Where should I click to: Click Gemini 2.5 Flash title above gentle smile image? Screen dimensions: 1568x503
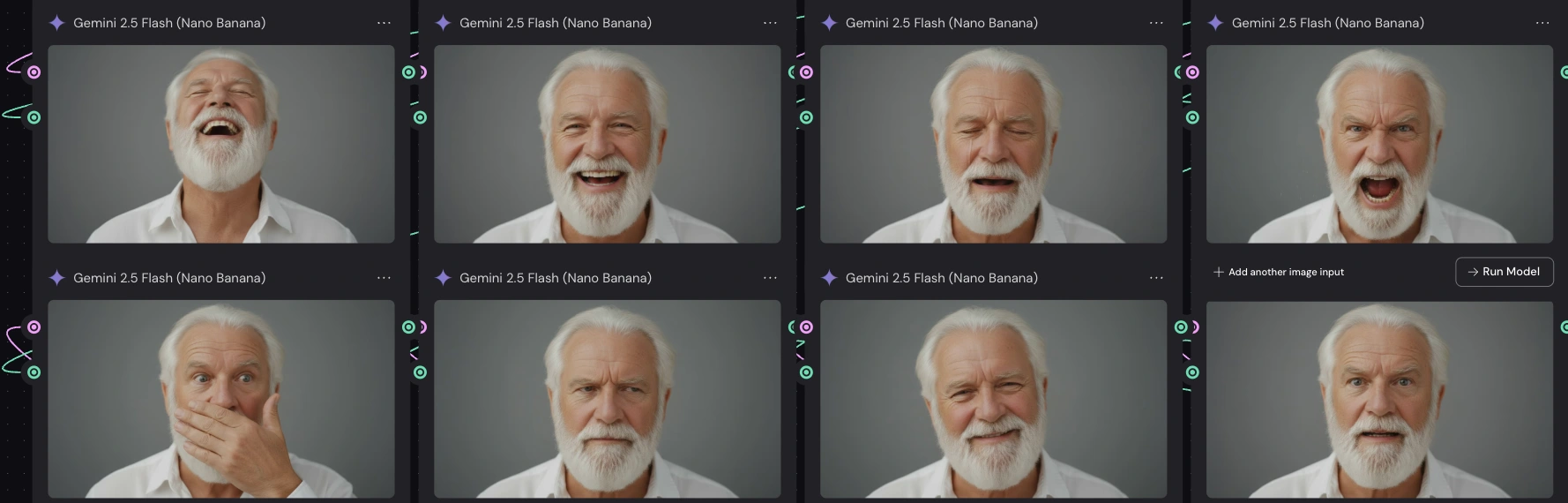coord(942,278)
